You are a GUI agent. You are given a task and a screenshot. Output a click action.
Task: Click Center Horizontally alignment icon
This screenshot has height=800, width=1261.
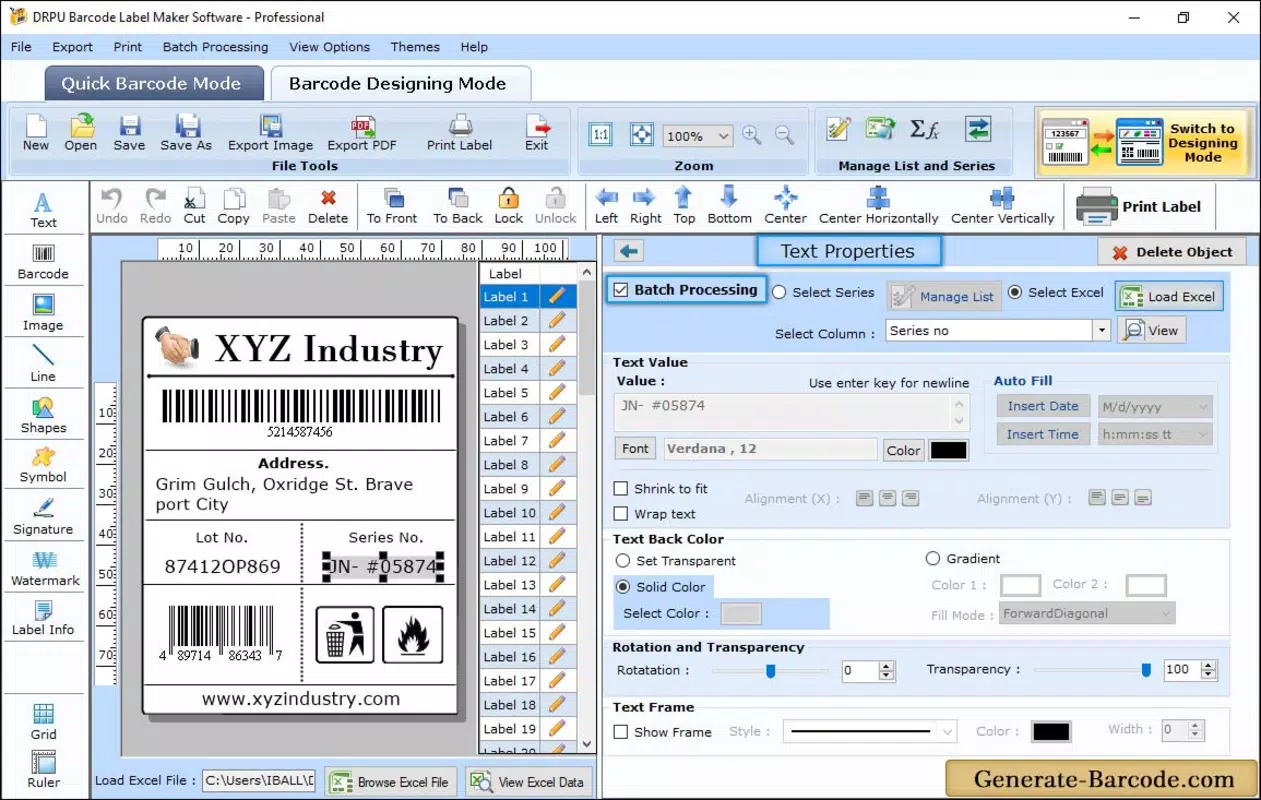point(878,198)
